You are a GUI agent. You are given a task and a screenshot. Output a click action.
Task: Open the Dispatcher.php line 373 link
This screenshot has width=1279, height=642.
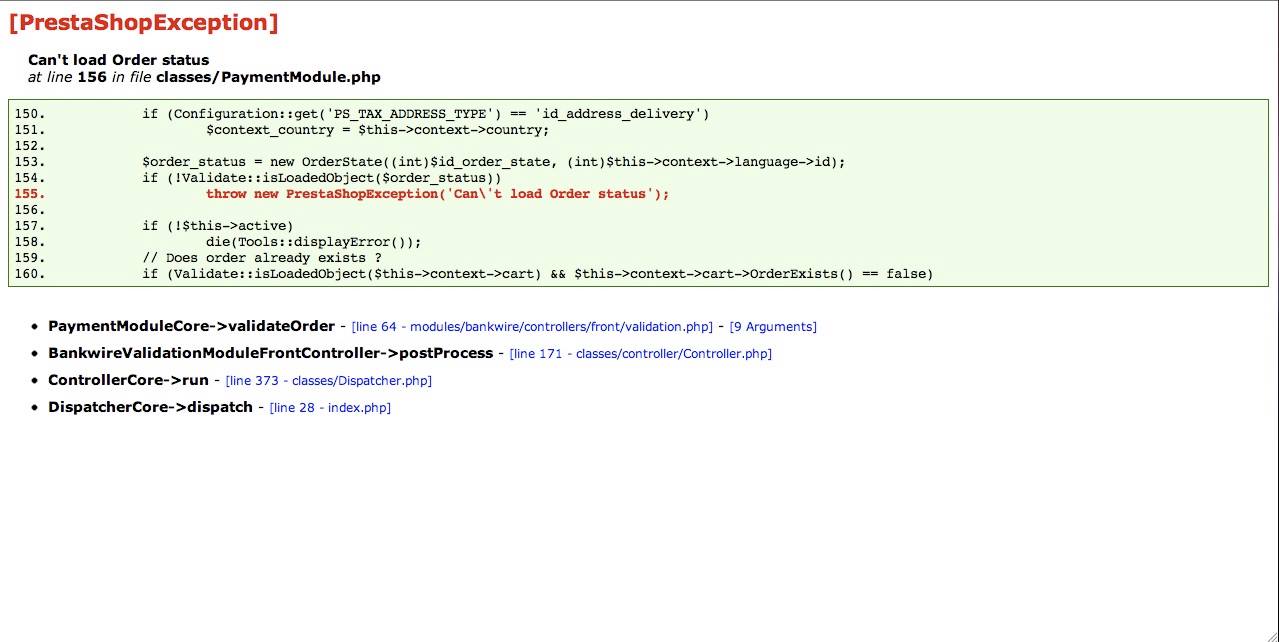pyautogui.click(x=329, y=381)
